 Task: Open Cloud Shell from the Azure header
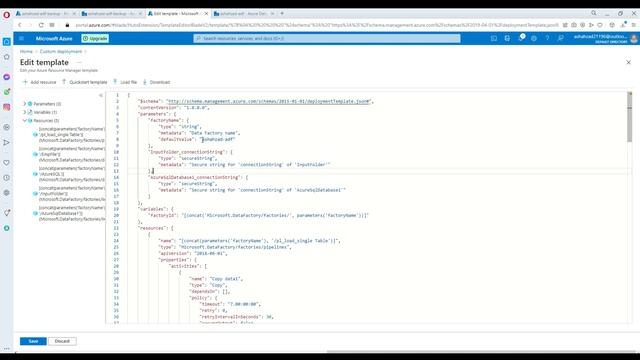click(x=494, y=38)
